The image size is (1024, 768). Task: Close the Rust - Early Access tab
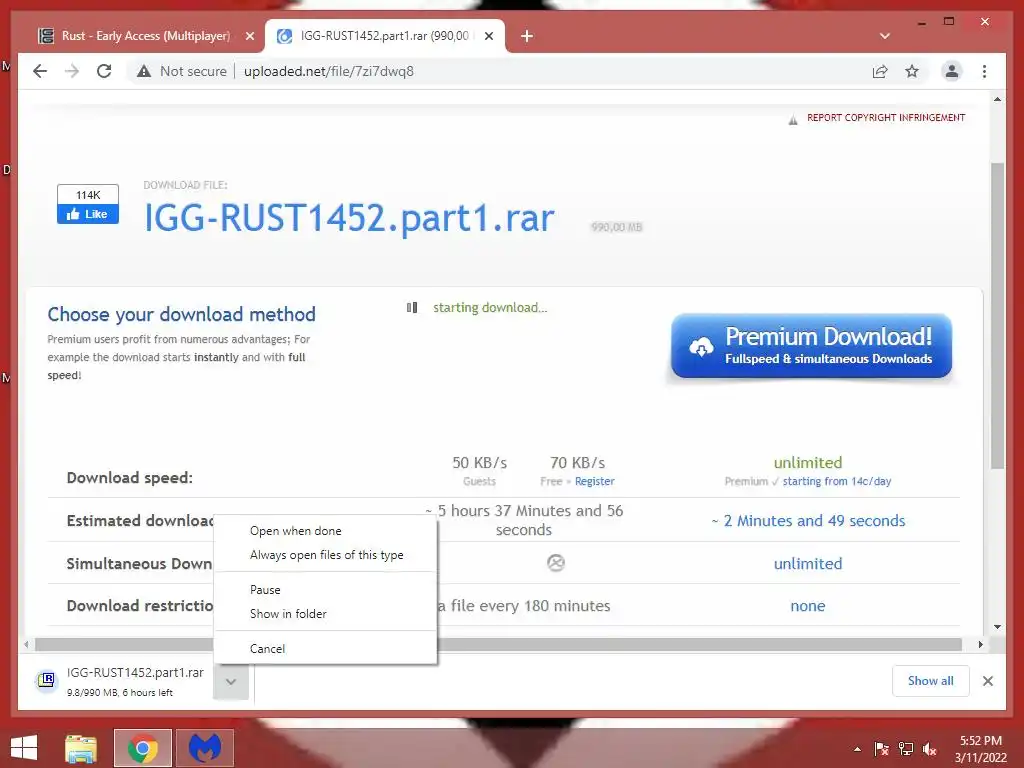pyautogui.click(x=249, y=36)
